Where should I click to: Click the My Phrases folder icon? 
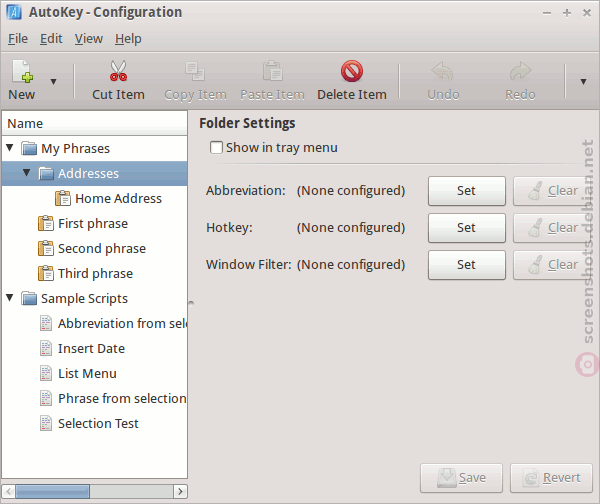pyautogui.click(x=29, y=148)
